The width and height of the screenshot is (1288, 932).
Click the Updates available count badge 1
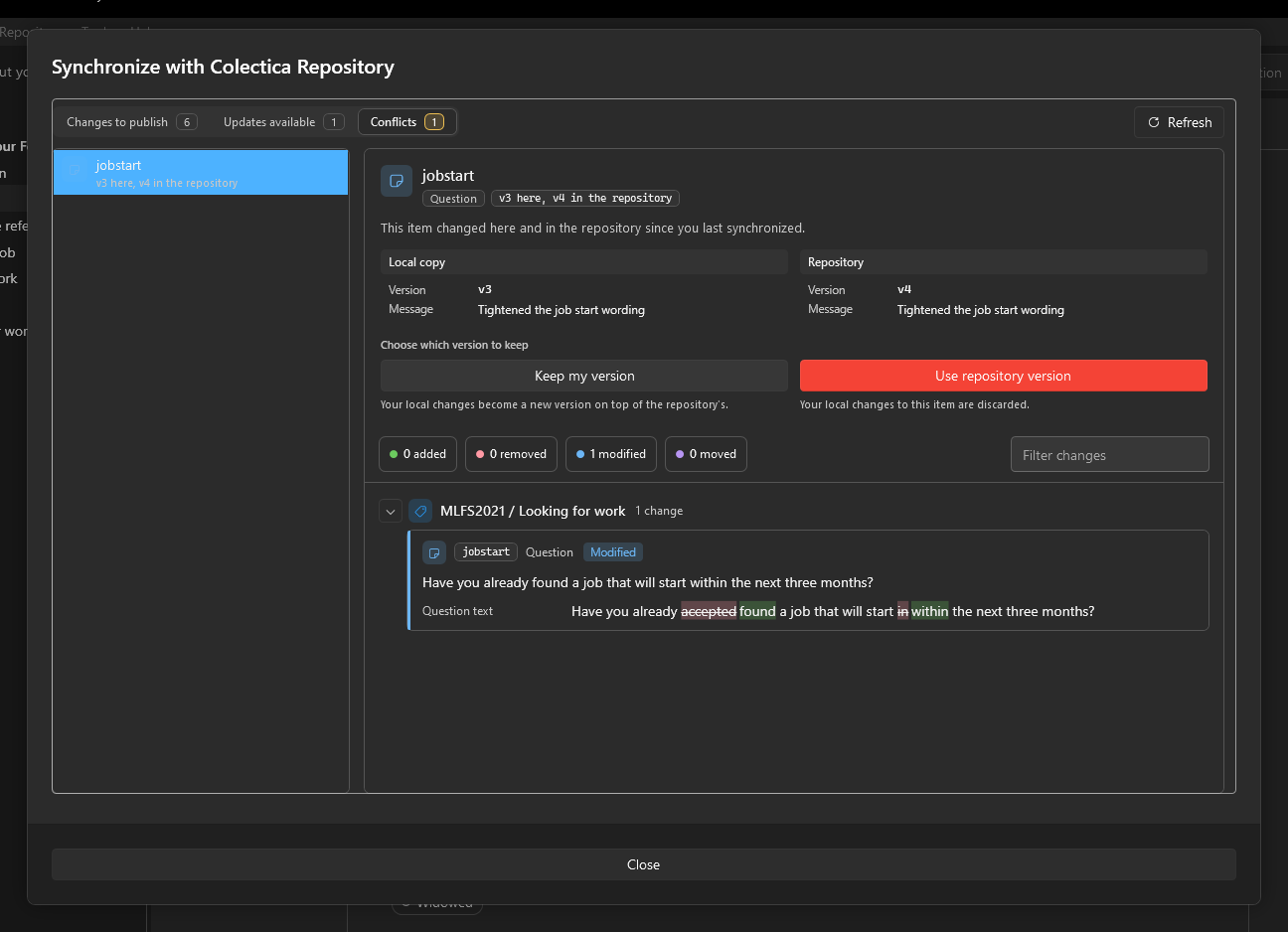coord(334,122)
